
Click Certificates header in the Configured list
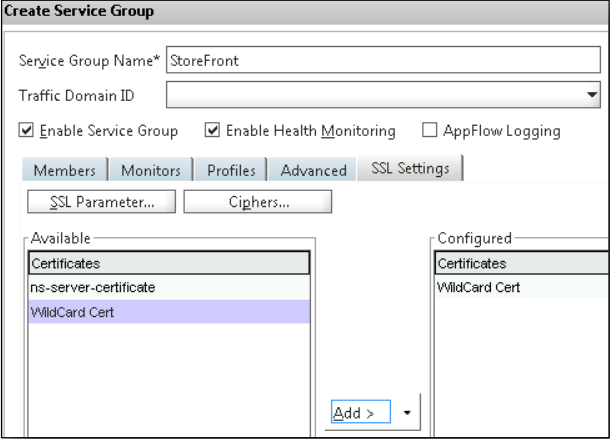coord(520,264)
